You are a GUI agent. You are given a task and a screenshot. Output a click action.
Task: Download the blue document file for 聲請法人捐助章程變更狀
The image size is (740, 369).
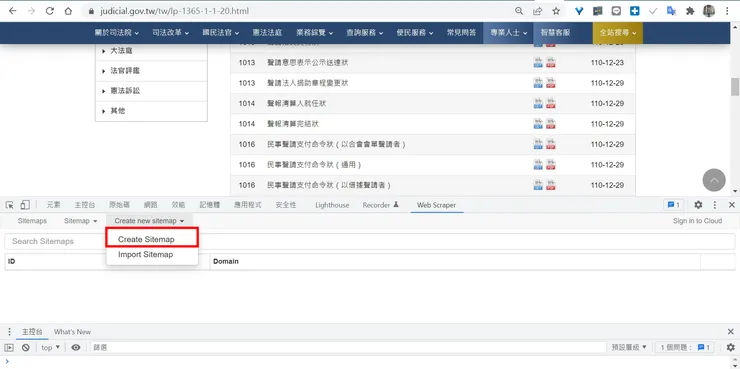point(538,83)
